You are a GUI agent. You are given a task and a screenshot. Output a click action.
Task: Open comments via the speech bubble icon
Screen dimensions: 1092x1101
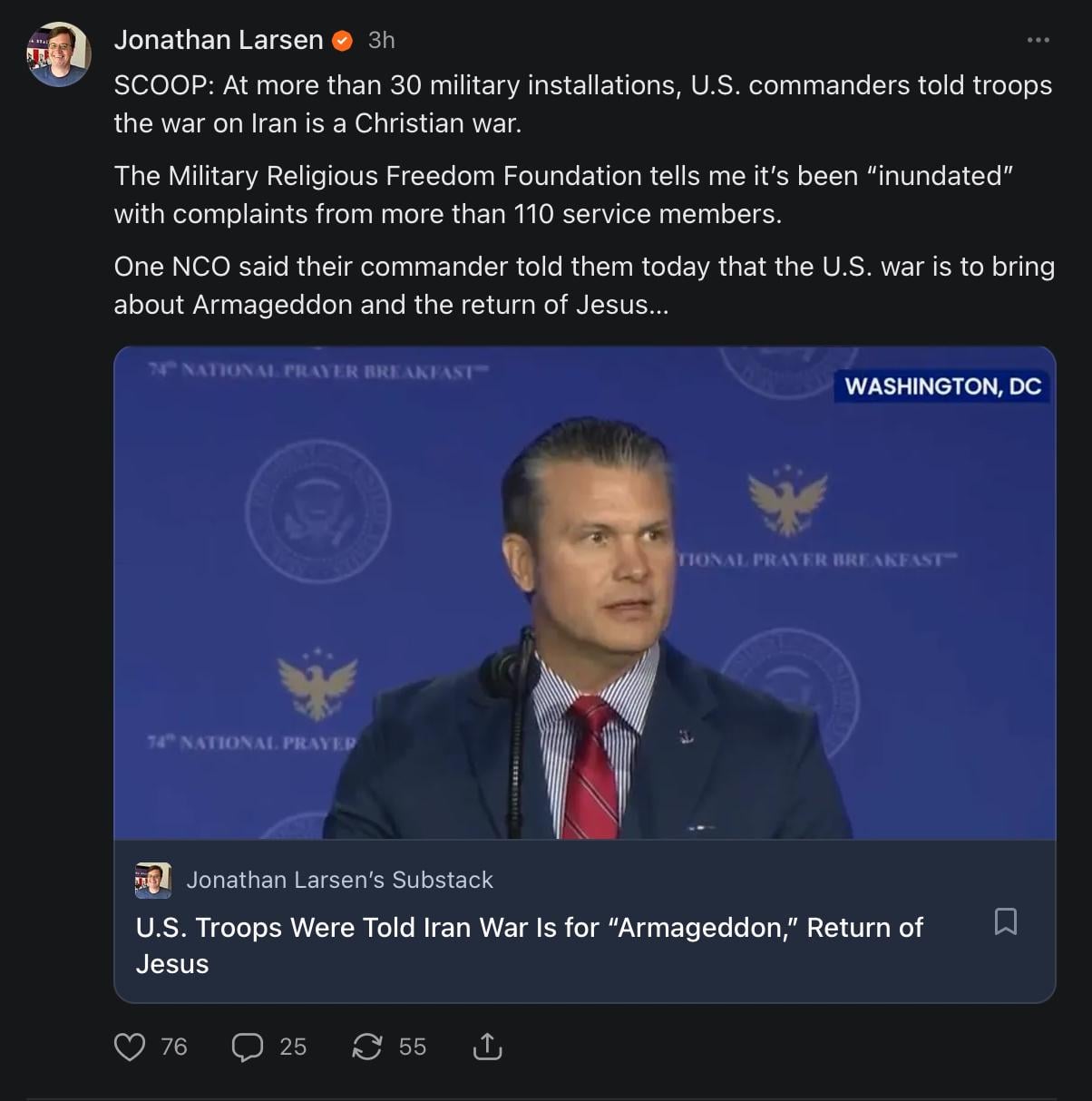[247, 1047]
